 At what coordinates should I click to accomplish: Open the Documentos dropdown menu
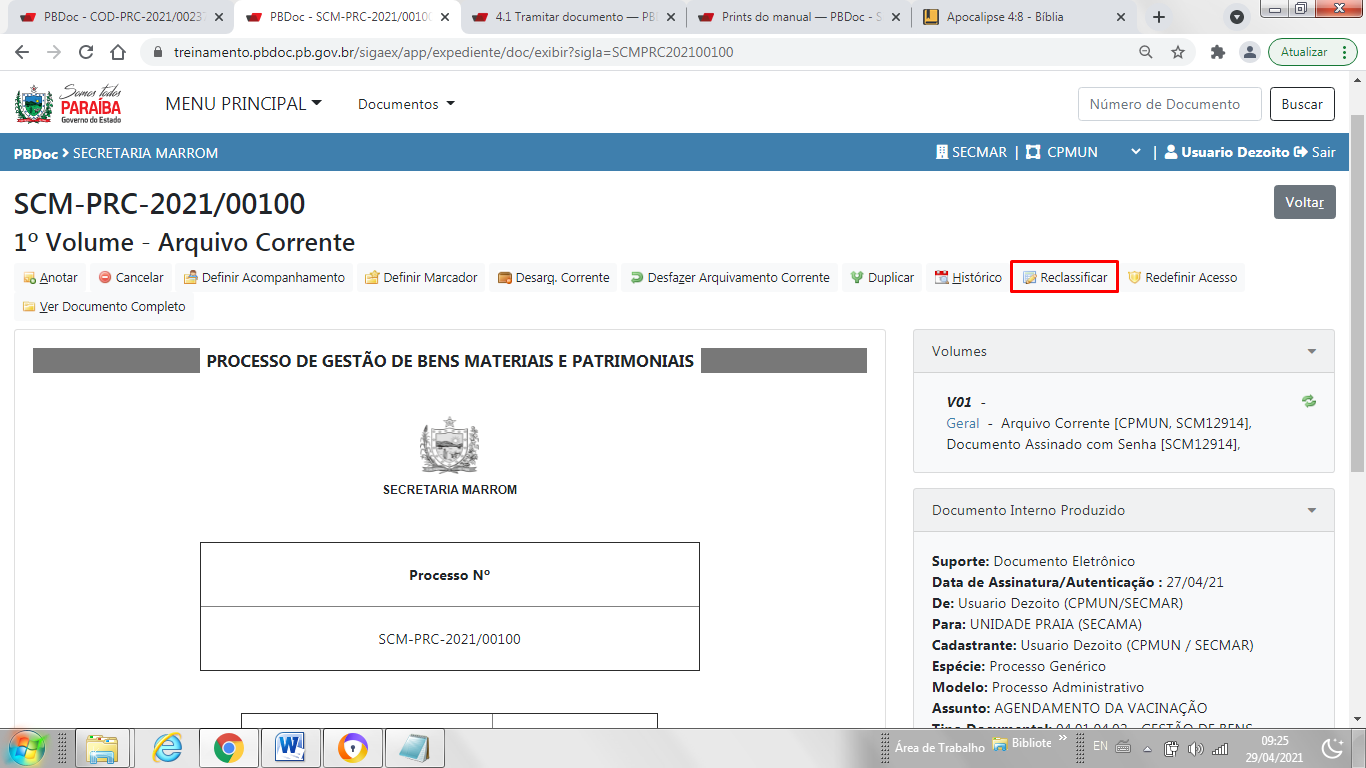tap(406, 104)
